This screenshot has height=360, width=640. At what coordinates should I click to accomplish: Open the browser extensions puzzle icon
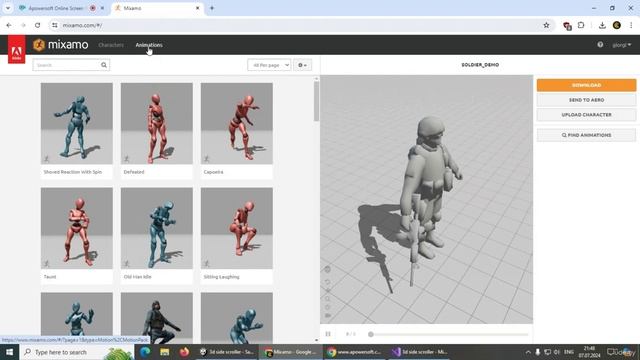(x=581, y=25)
